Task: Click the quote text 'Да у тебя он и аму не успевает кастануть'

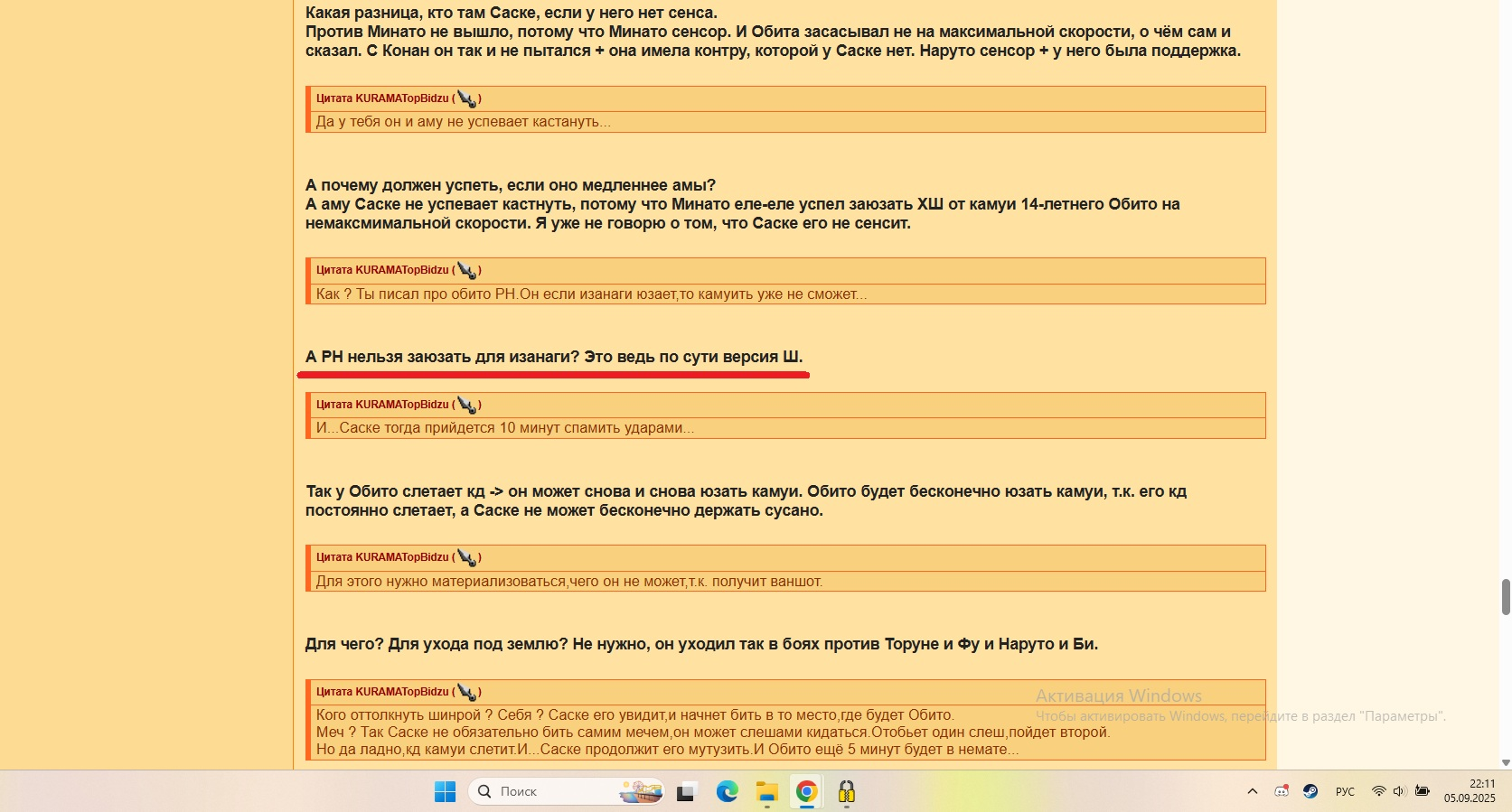Action: pyautogui.click(x=463, y=122)
